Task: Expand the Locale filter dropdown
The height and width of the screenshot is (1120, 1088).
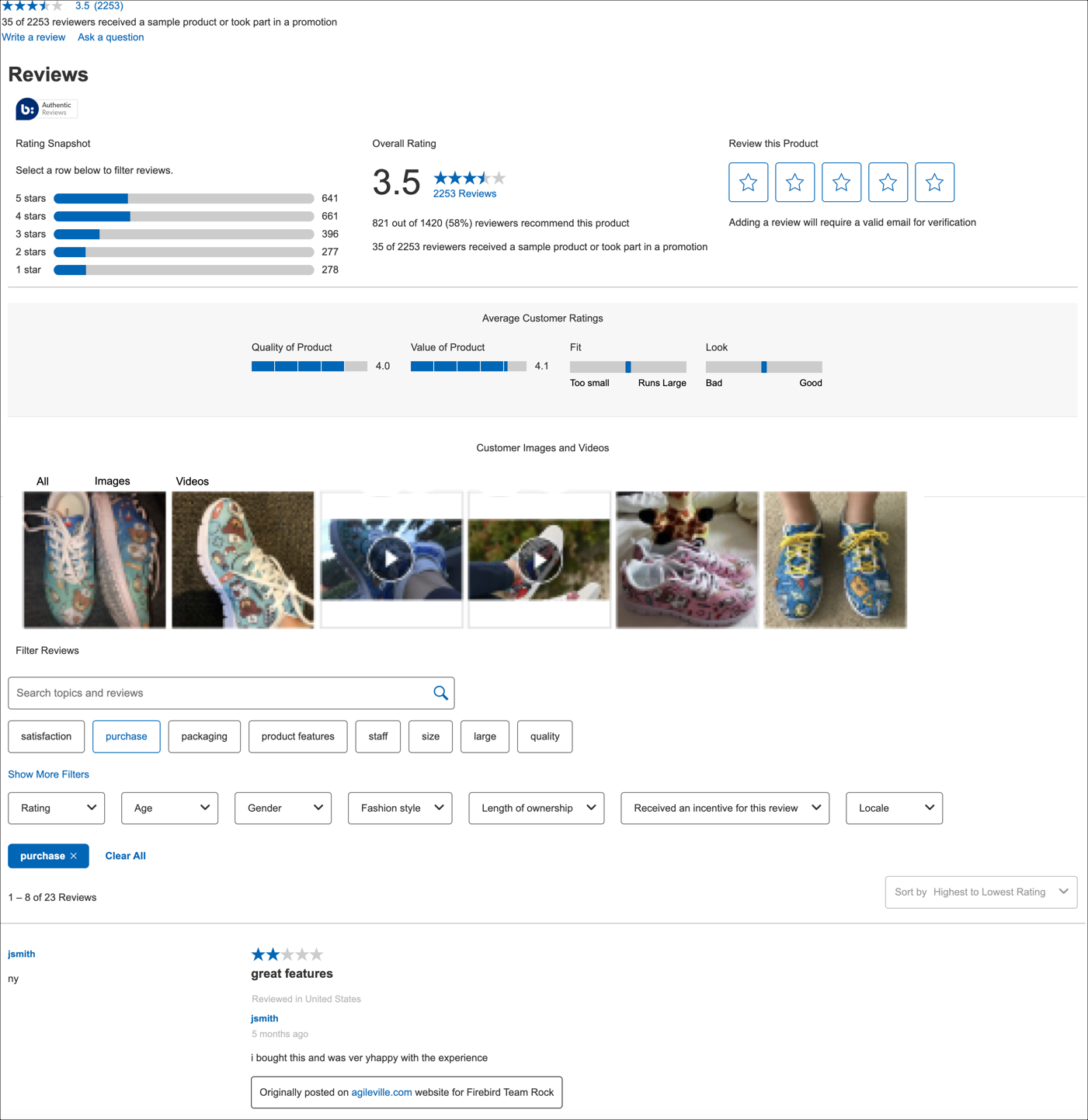Action: coord(895,808)
